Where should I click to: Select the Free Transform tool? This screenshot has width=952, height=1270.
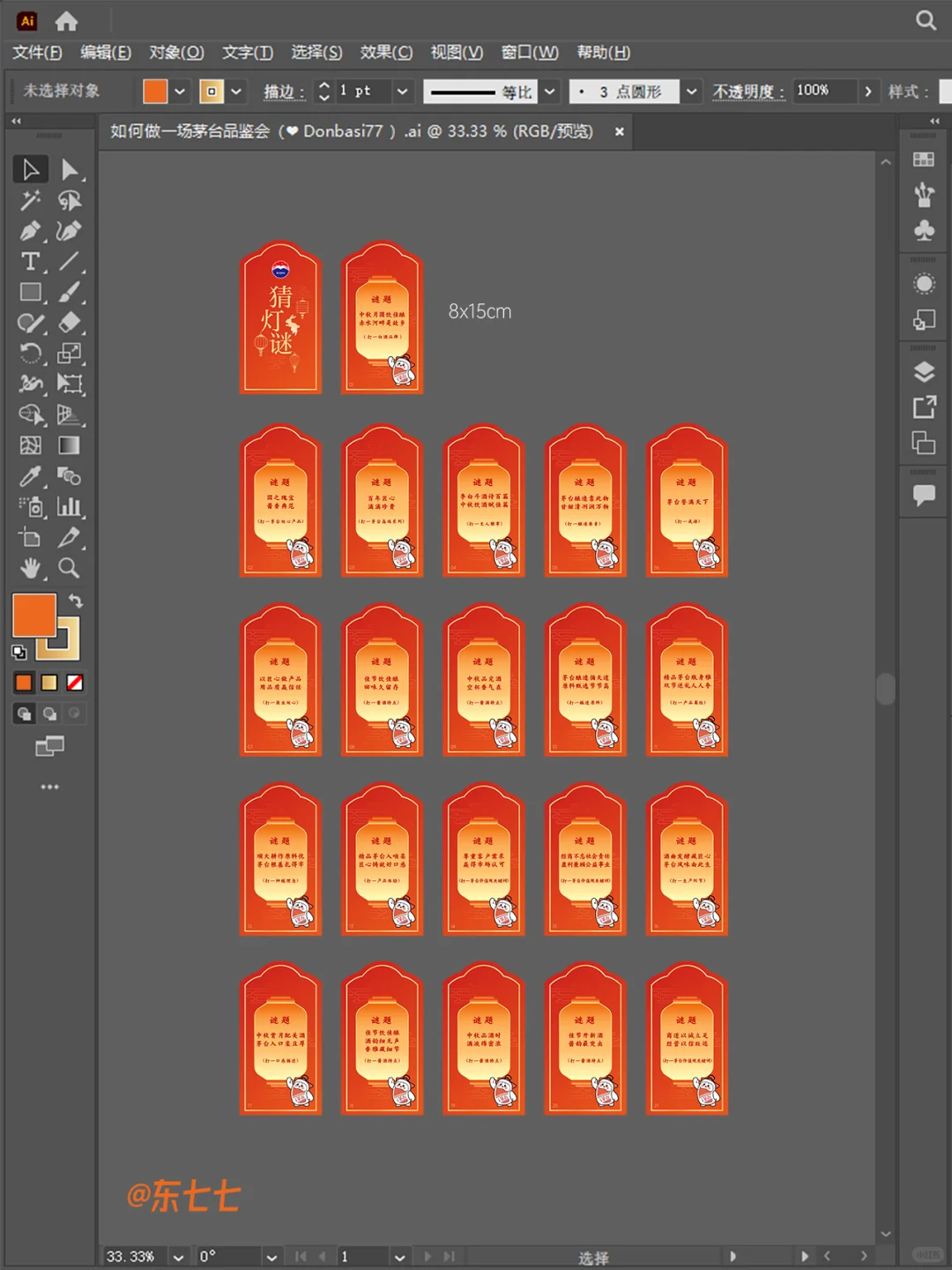70,384
